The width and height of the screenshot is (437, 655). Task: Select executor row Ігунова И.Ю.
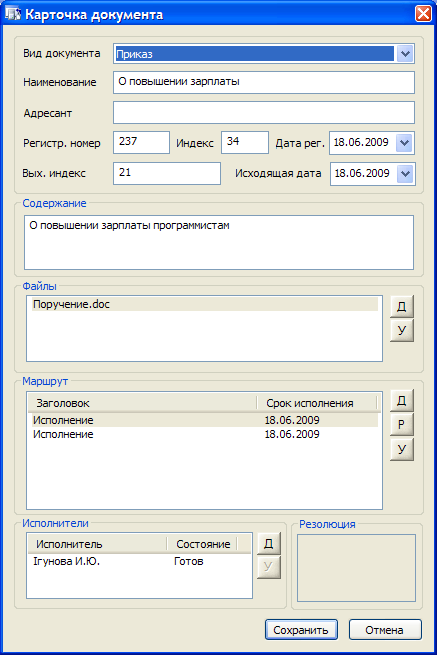pos(140,561)
